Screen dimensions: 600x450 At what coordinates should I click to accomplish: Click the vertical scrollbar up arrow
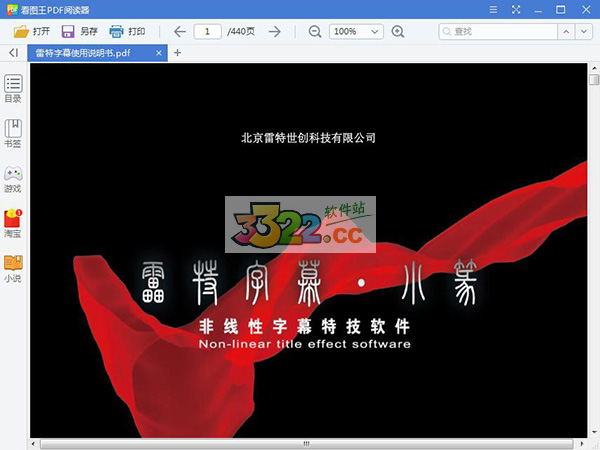594,68
